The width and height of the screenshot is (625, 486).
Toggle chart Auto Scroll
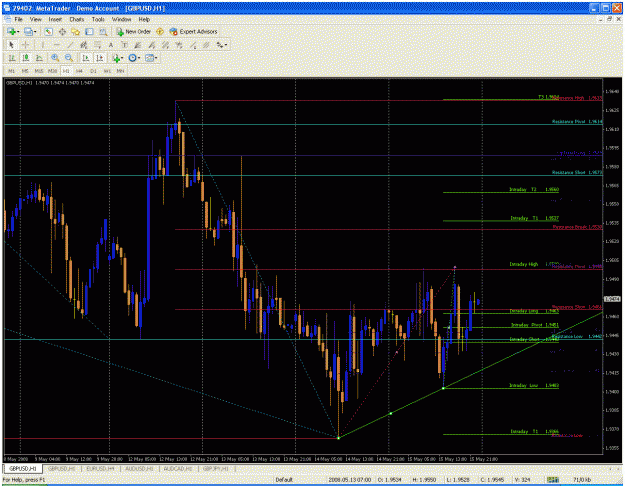coord(85,58)
